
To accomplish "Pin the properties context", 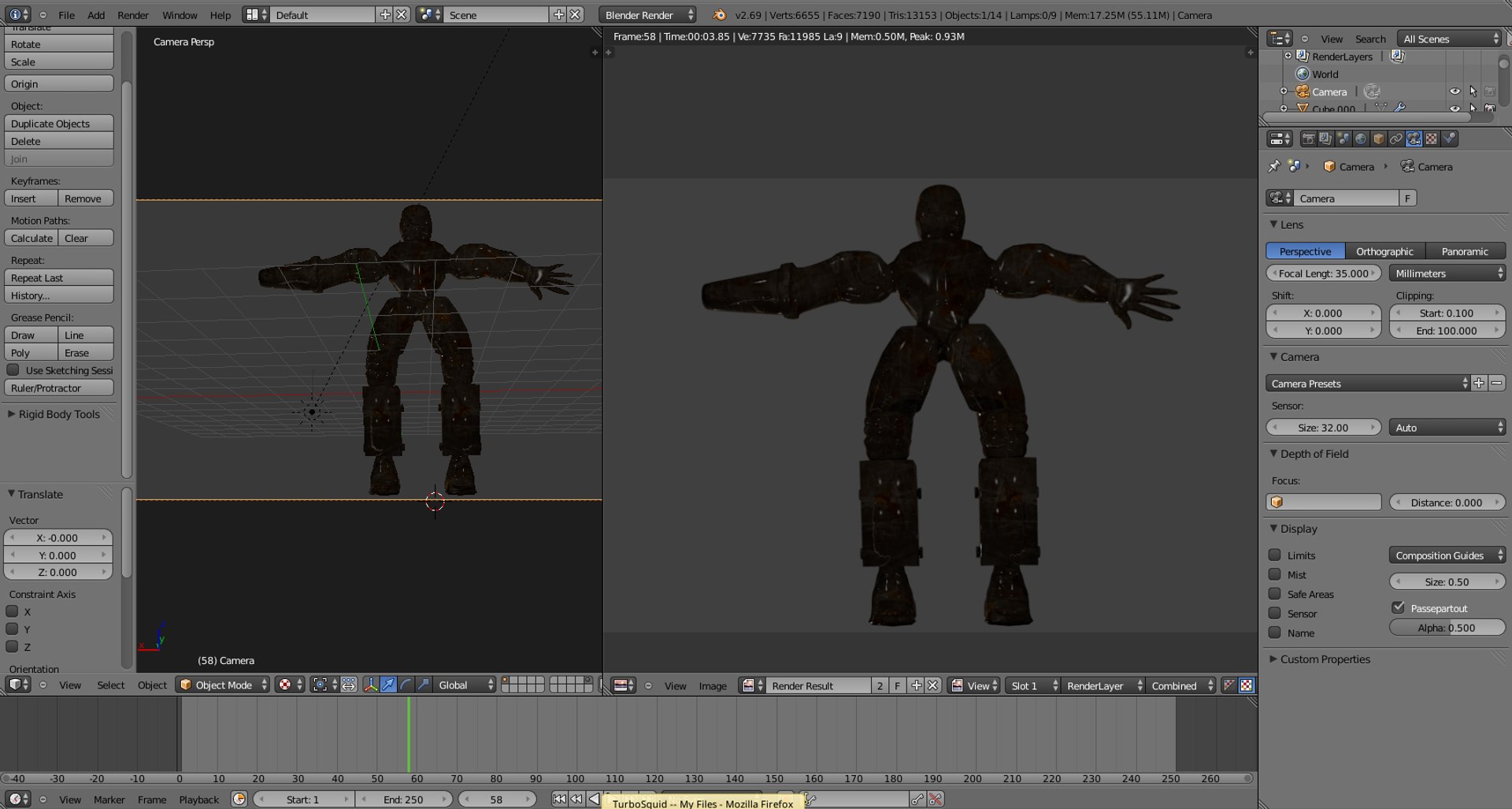I will coord(1274,166).
